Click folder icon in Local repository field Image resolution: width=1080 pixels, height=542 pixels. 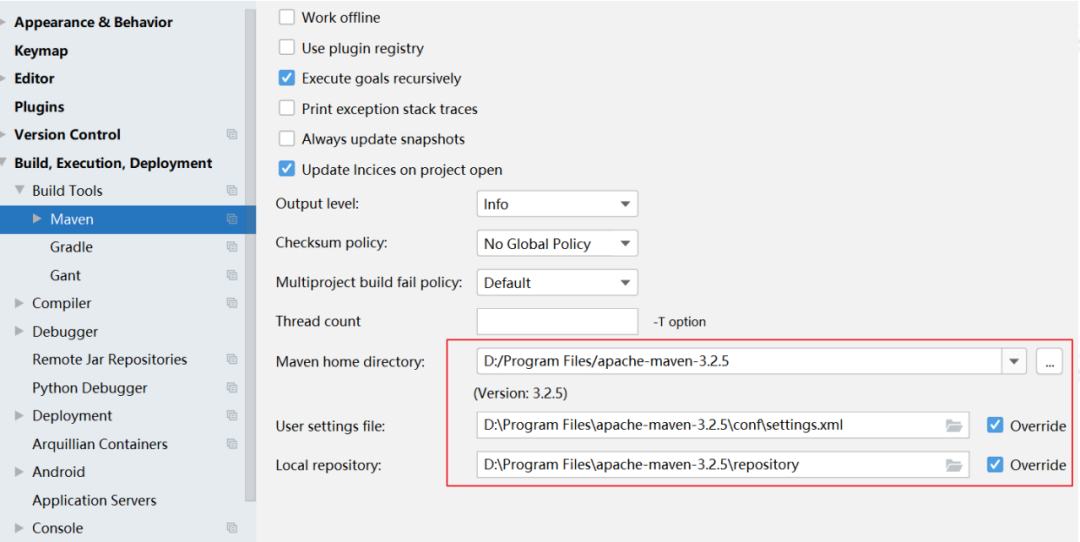[x=953, y=465]
